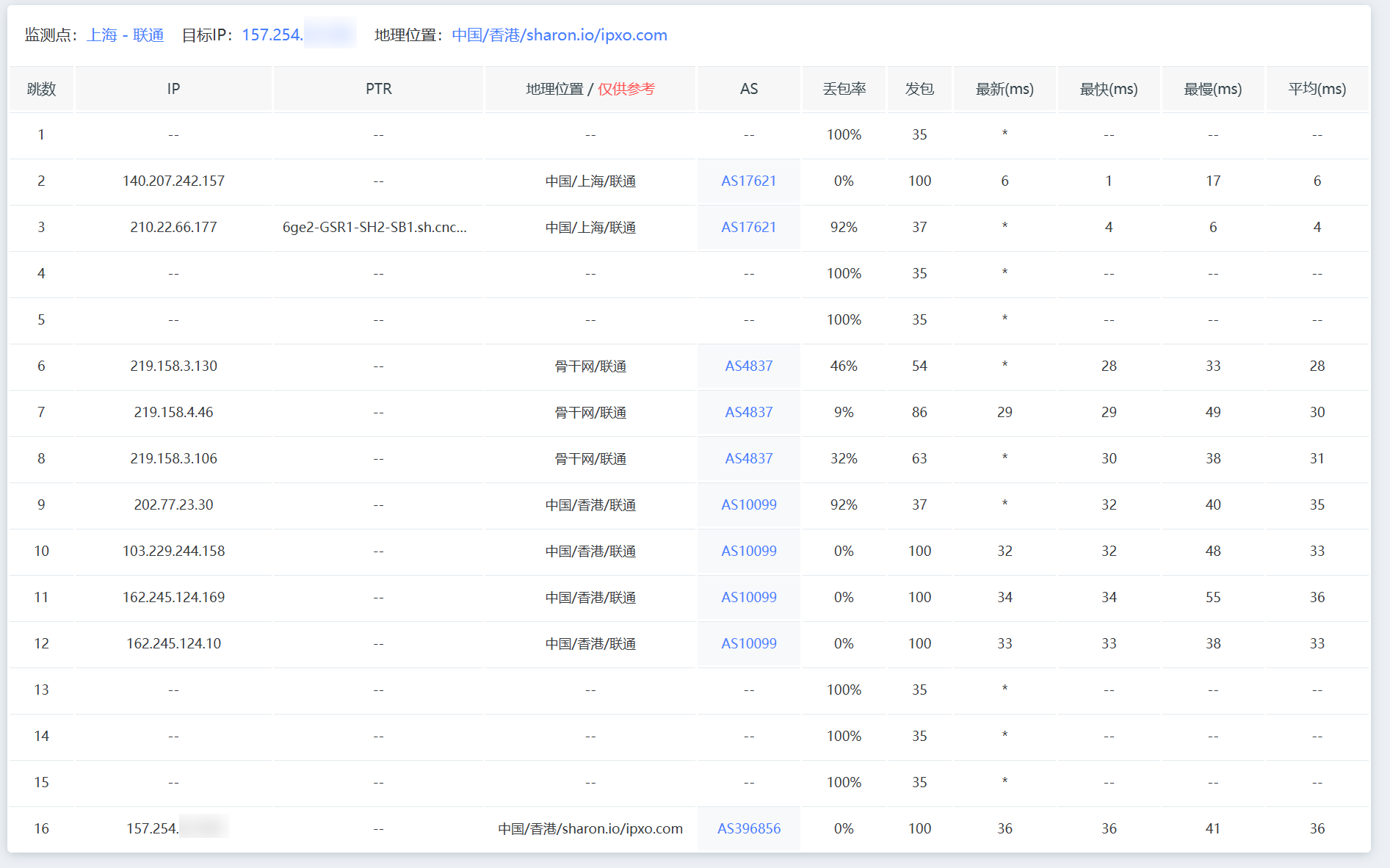
Task: Click 中国/上海/联通 location in hop 2 row
Action: pyautogui.click(x=590, y=181)
